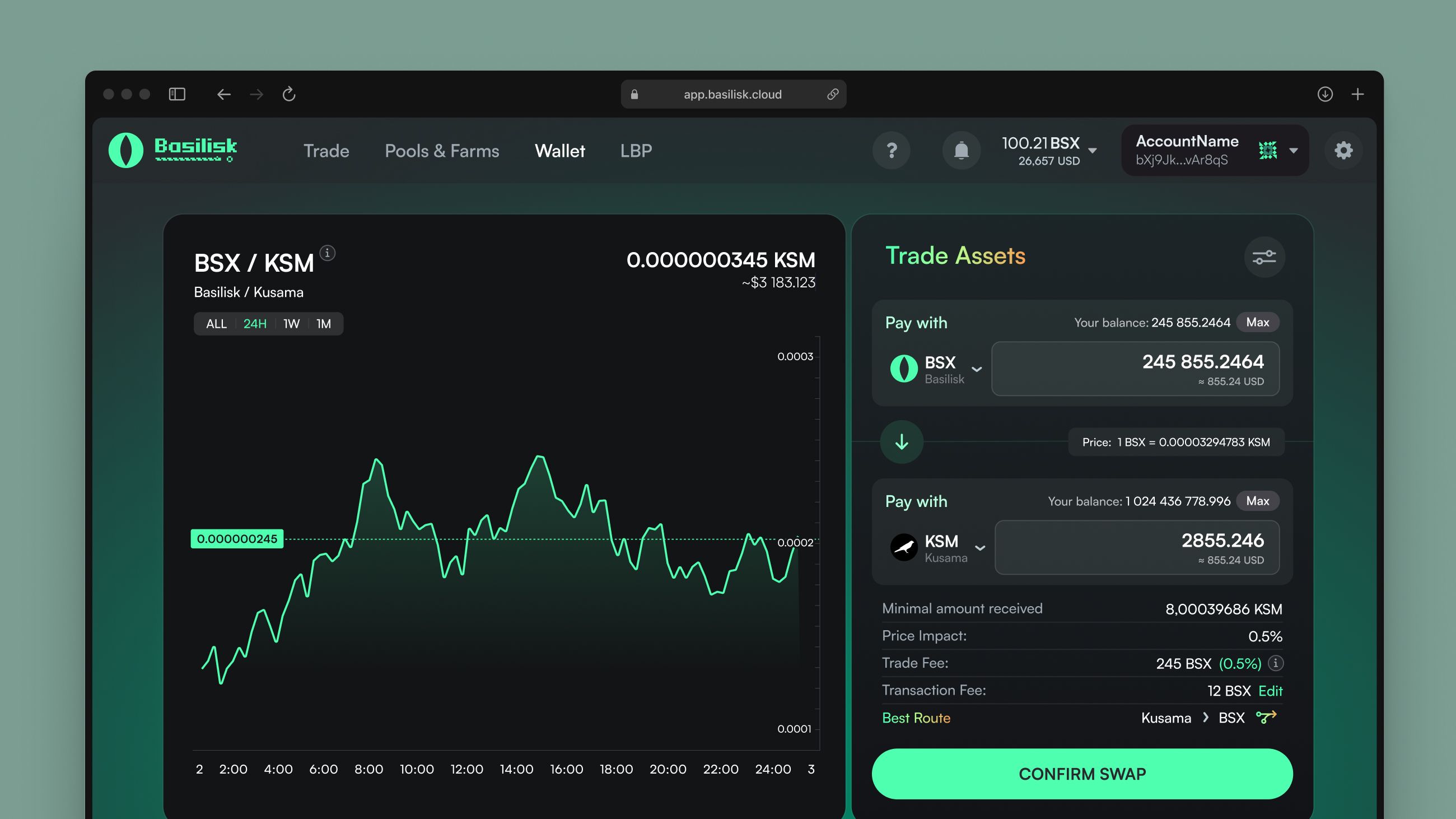
Task: Click the Trade Fee info icon
Action: [x=1275, y=663]
